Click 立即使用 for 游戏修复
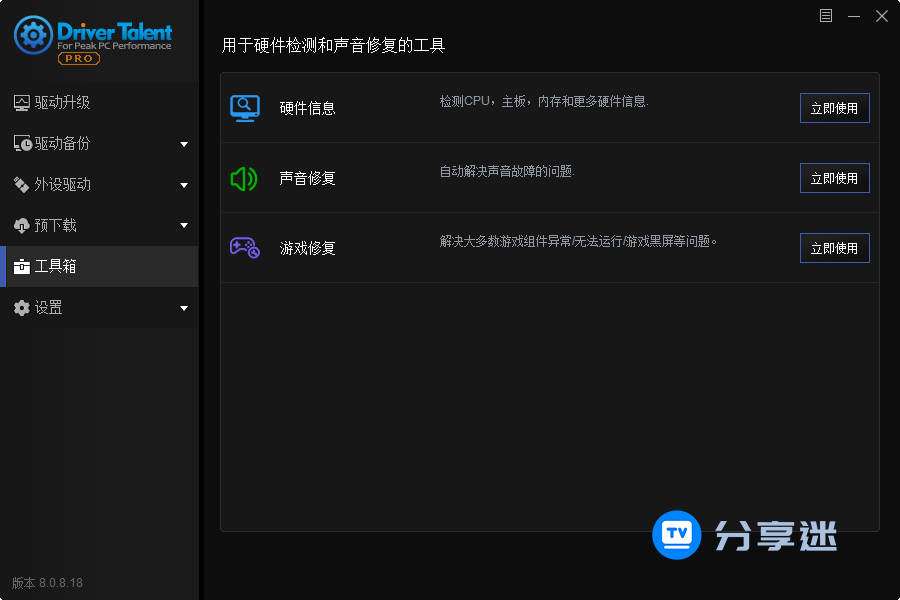This screenshot has width=900, height=600. pos(834,247)
